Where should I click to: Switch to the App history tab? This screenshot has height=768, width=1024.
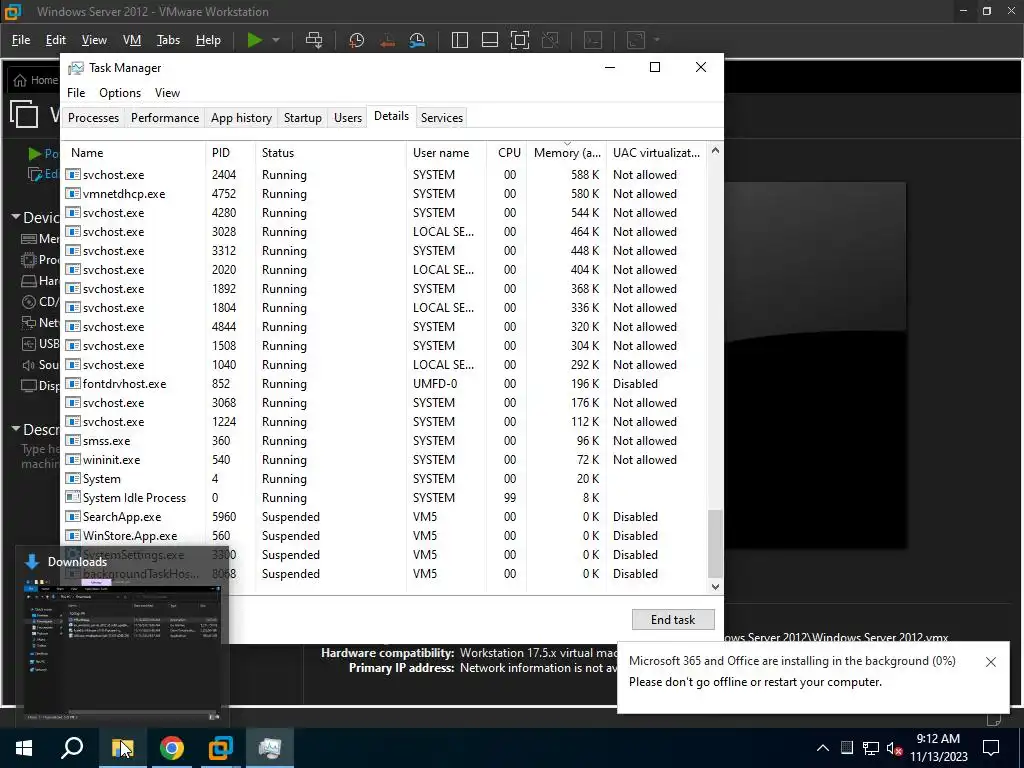coord(241,118)
